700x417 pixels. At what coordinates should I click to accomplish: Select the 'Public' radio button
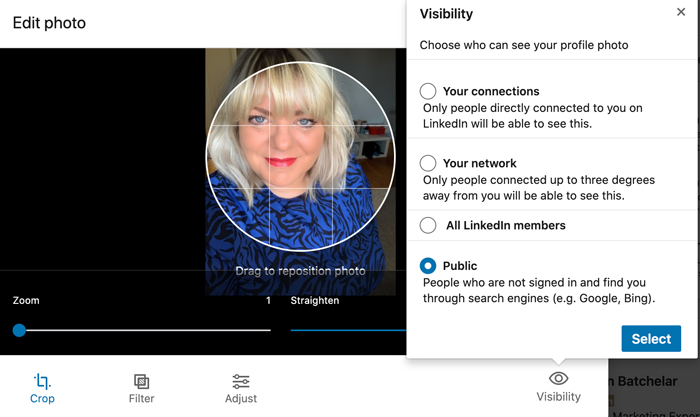(428, 266)
